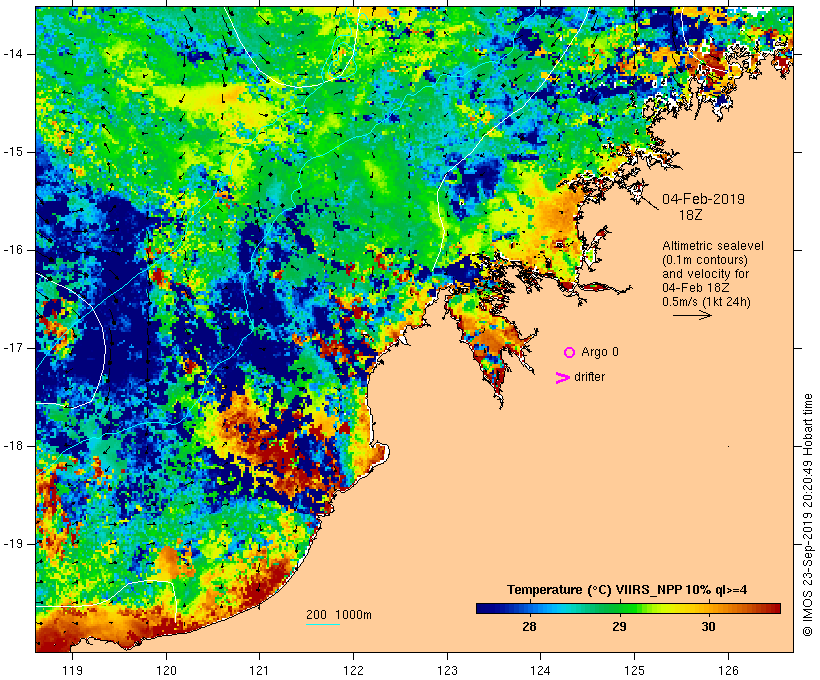The image size is (820, 680).
Task: Click 'and velocity for' legend line
Action: point(705,274)
